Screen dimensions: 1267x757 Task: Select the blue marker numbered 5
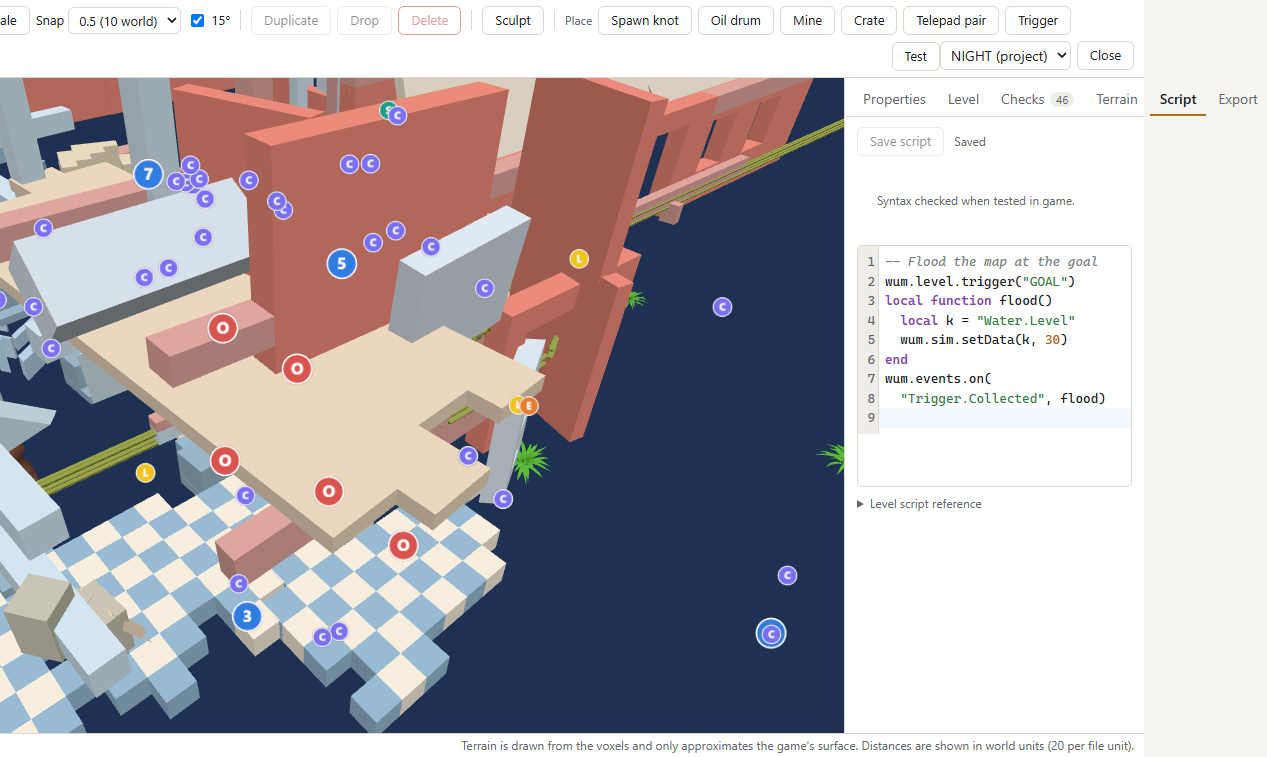pos(342,264)
